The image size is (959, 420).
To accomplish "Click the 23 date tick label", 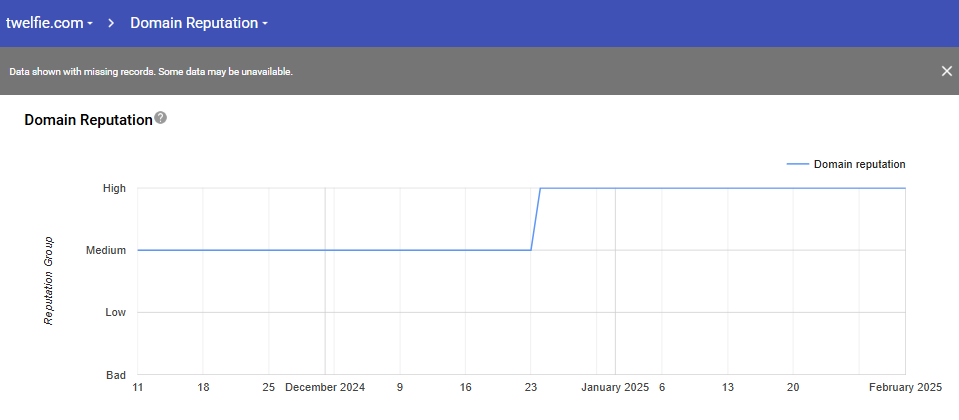I will 531,387.
